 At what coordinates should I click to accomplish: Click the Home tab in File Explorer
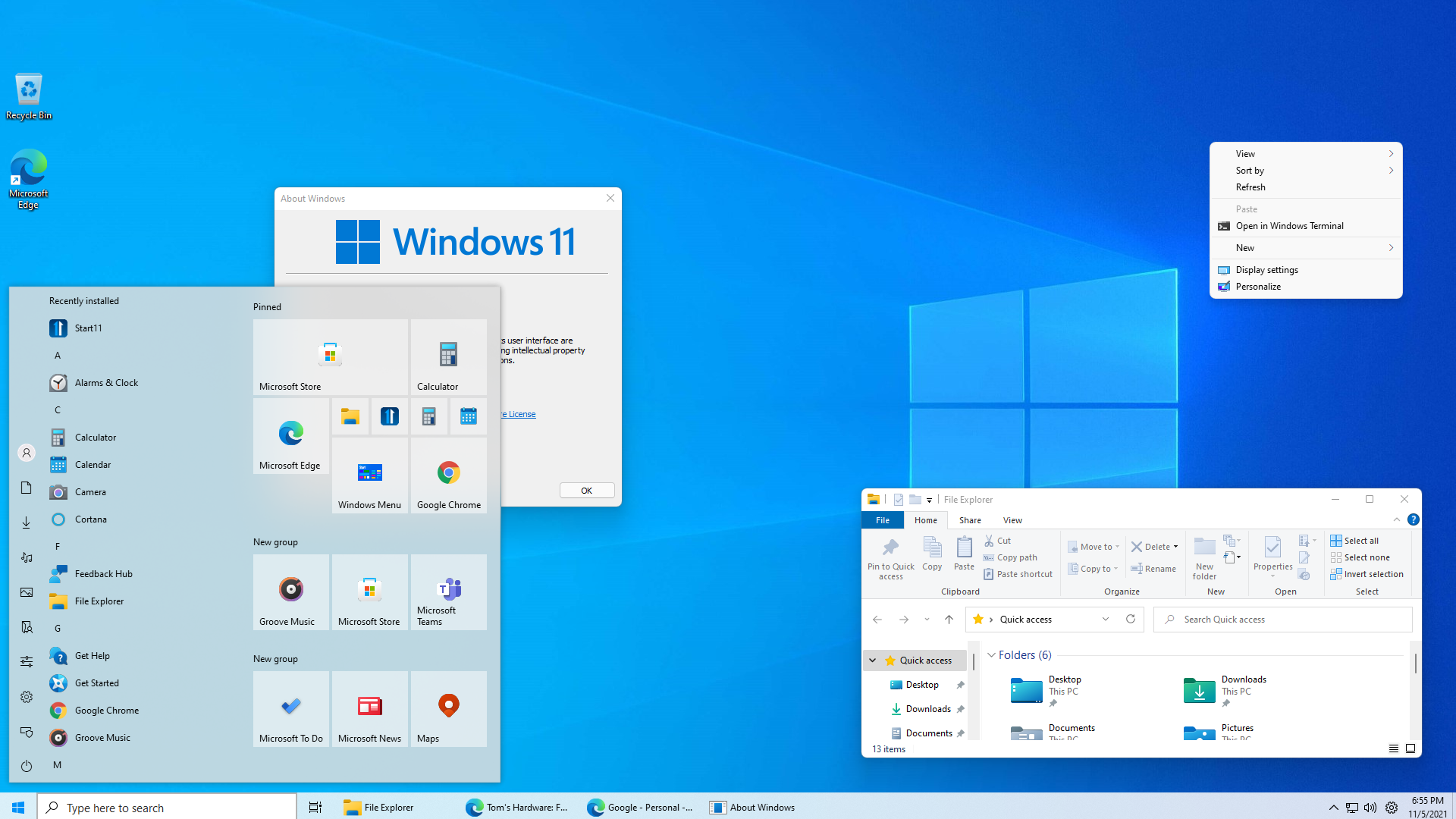click(925, 520)
